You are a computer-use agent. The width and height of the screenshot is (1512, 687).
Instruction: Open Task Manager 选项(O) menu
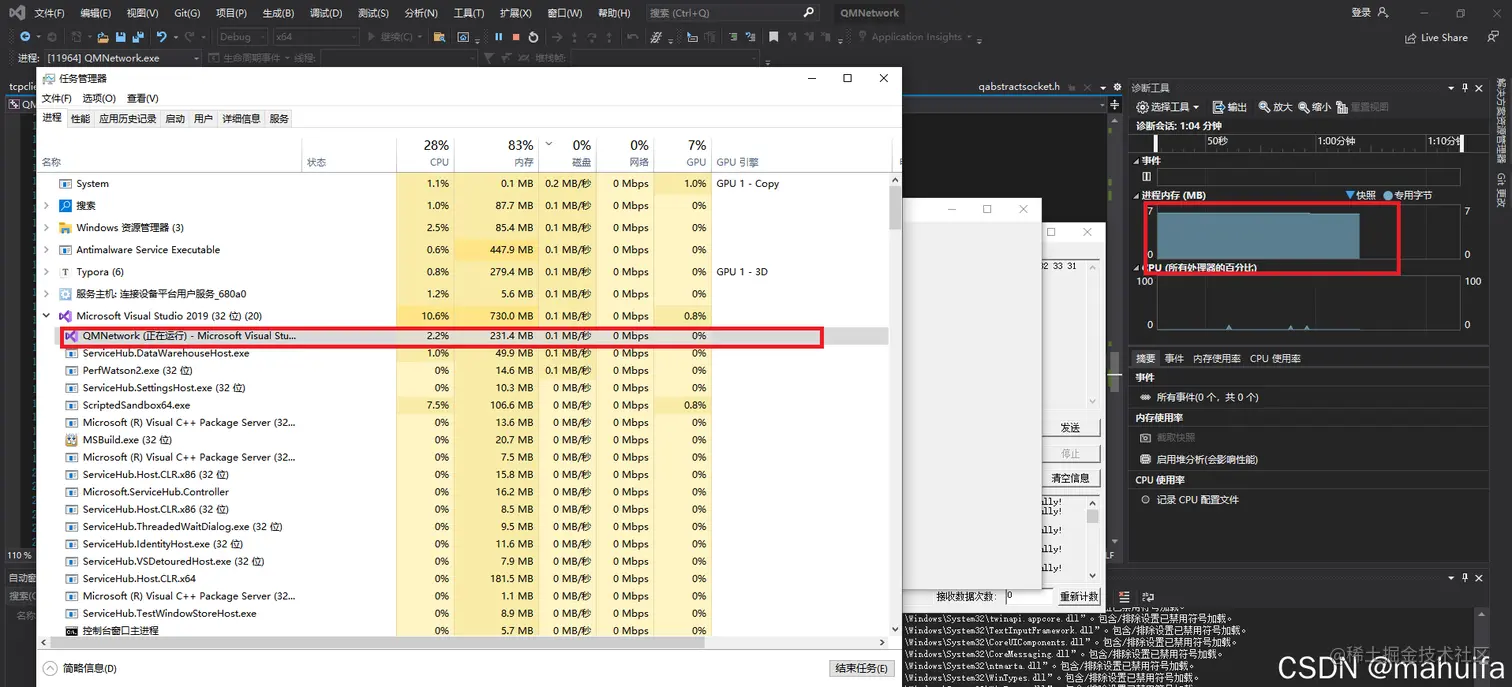click(x=99, y=98)
